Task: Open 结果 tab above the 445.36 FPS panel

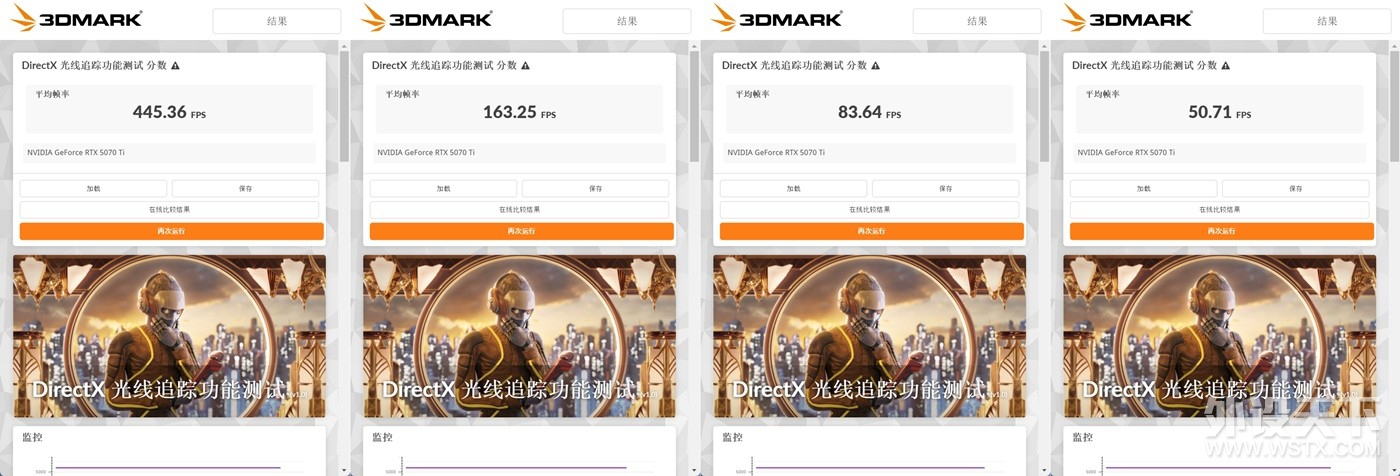Action: click(277, 21)
